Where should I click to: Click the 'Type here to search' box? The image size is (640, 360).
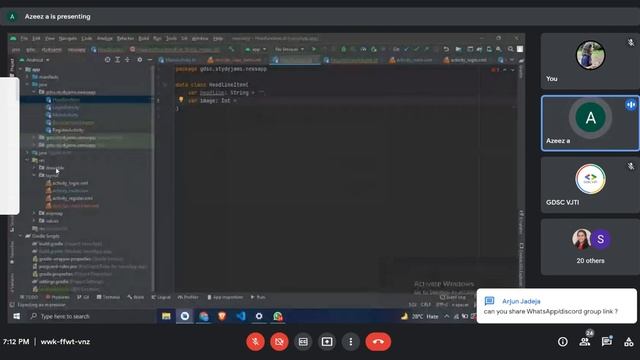[92, 316]
